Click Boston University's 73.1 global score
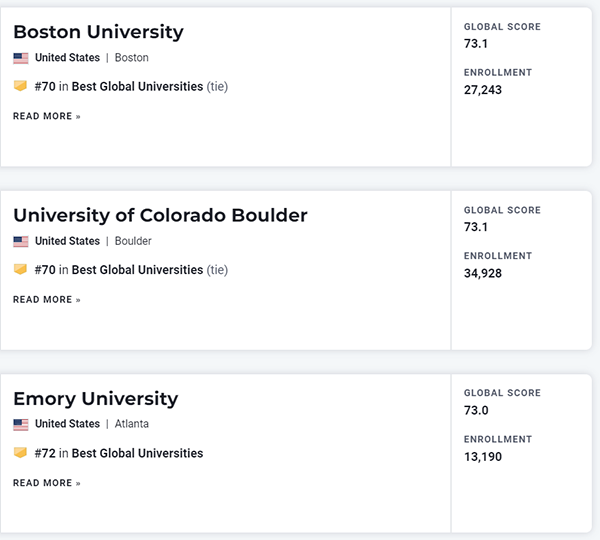 476,44
